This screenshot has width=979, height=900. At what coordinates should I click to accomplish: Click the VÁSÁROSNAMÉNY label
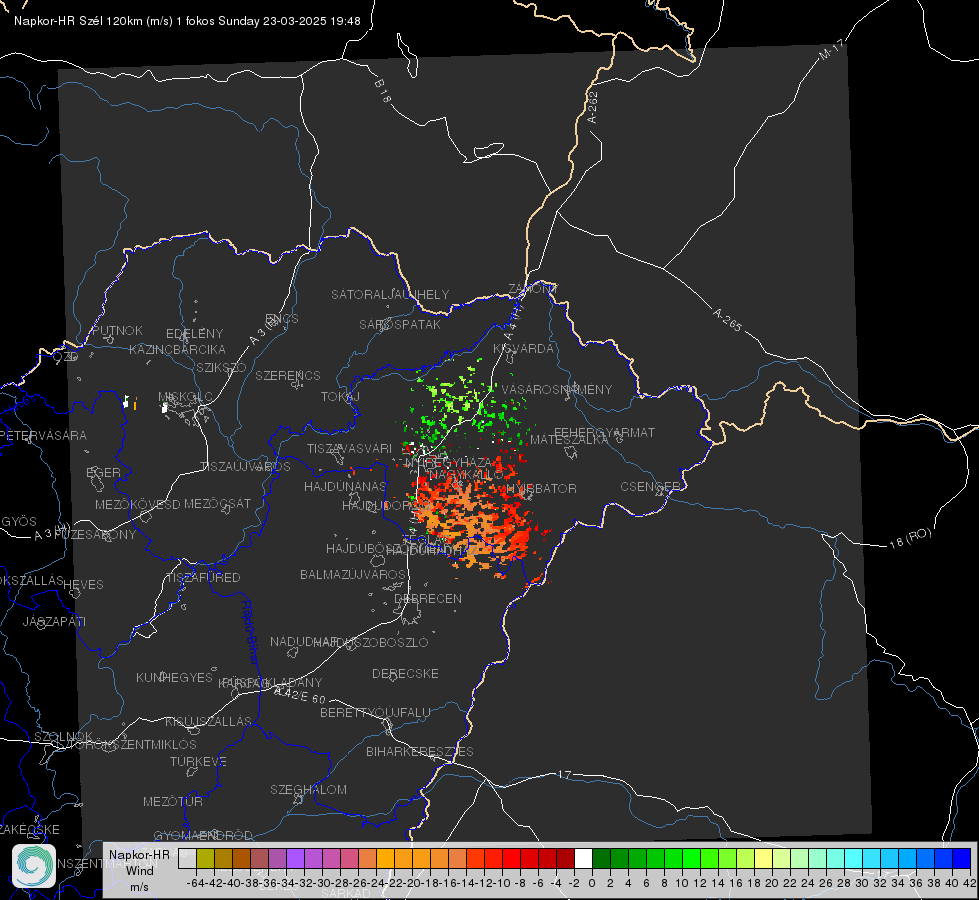pos(557,389)
